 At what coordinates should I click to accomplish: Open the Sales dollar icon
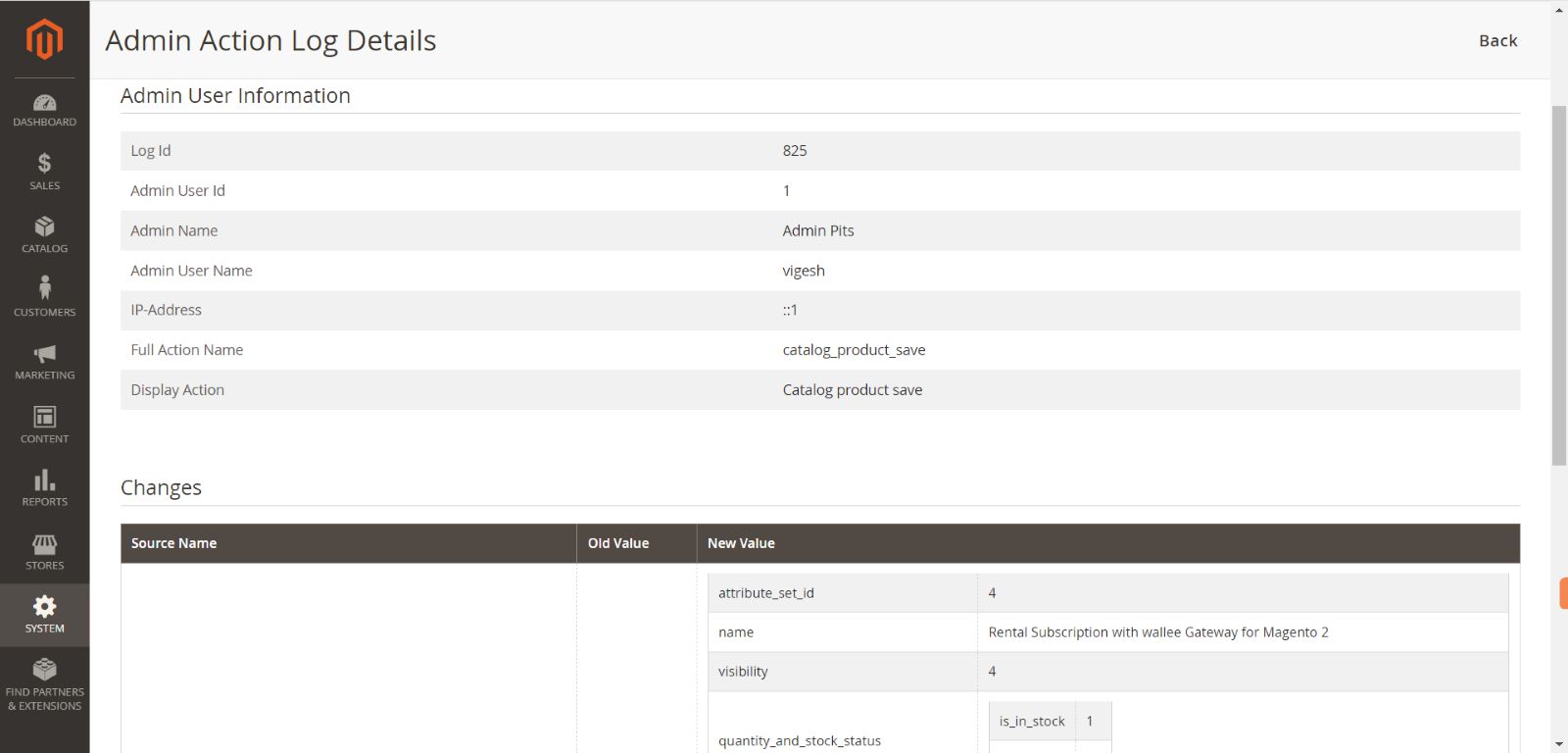(44, 164)
